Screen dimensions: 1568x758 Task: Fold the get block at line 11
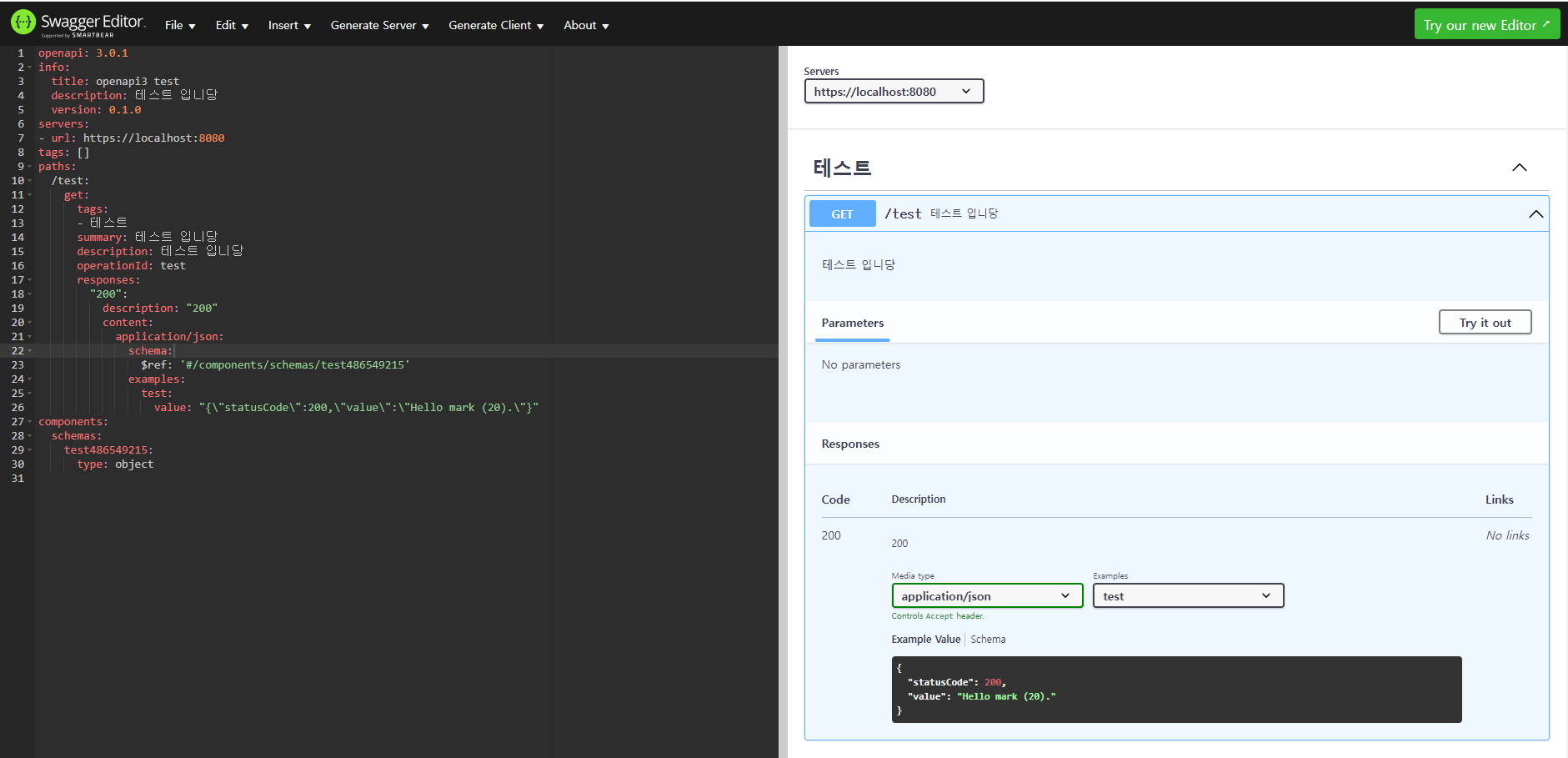30,195
